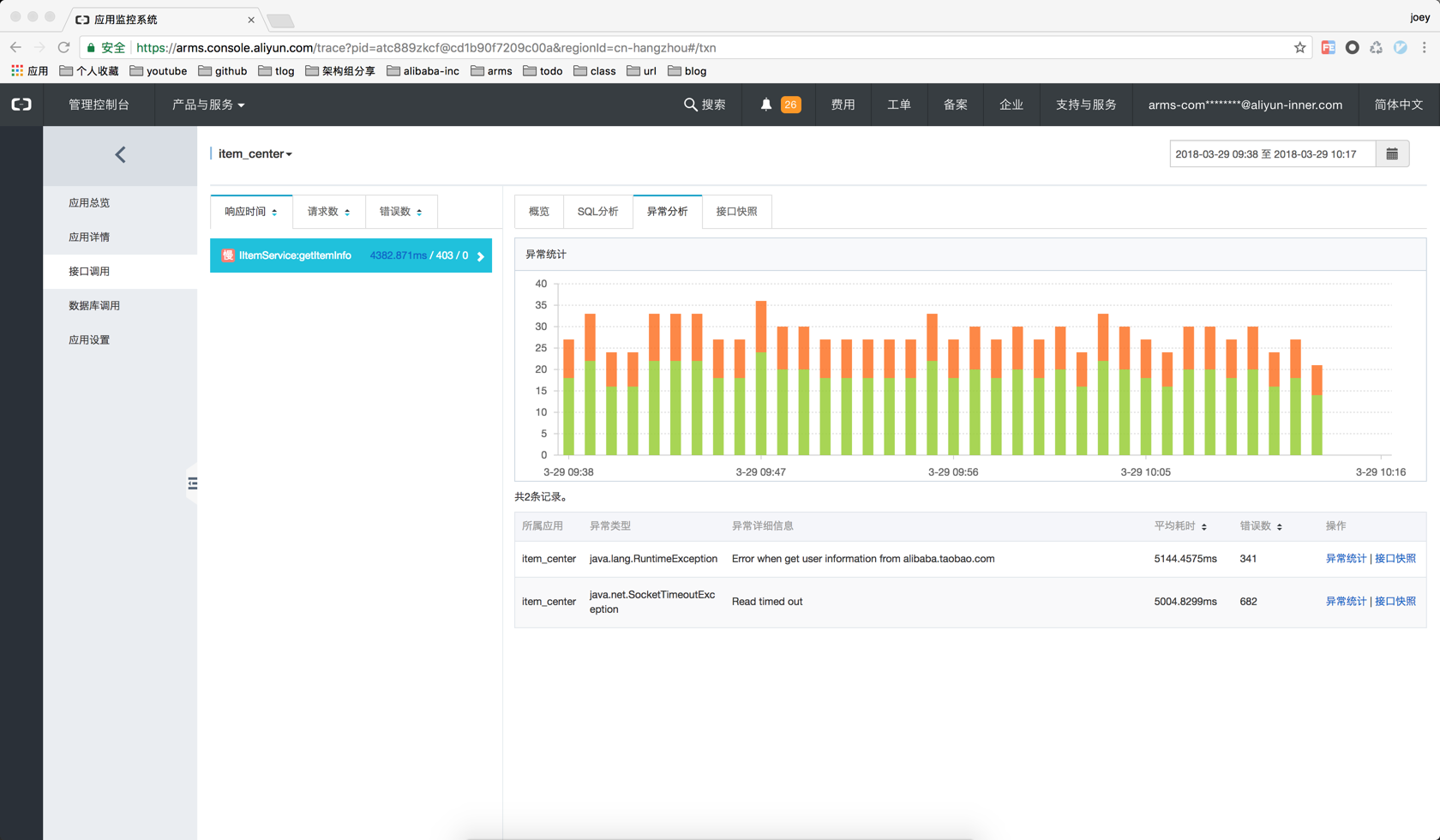Open the account email menu
1440x840 pixels.
click(x=1245, y=105)
